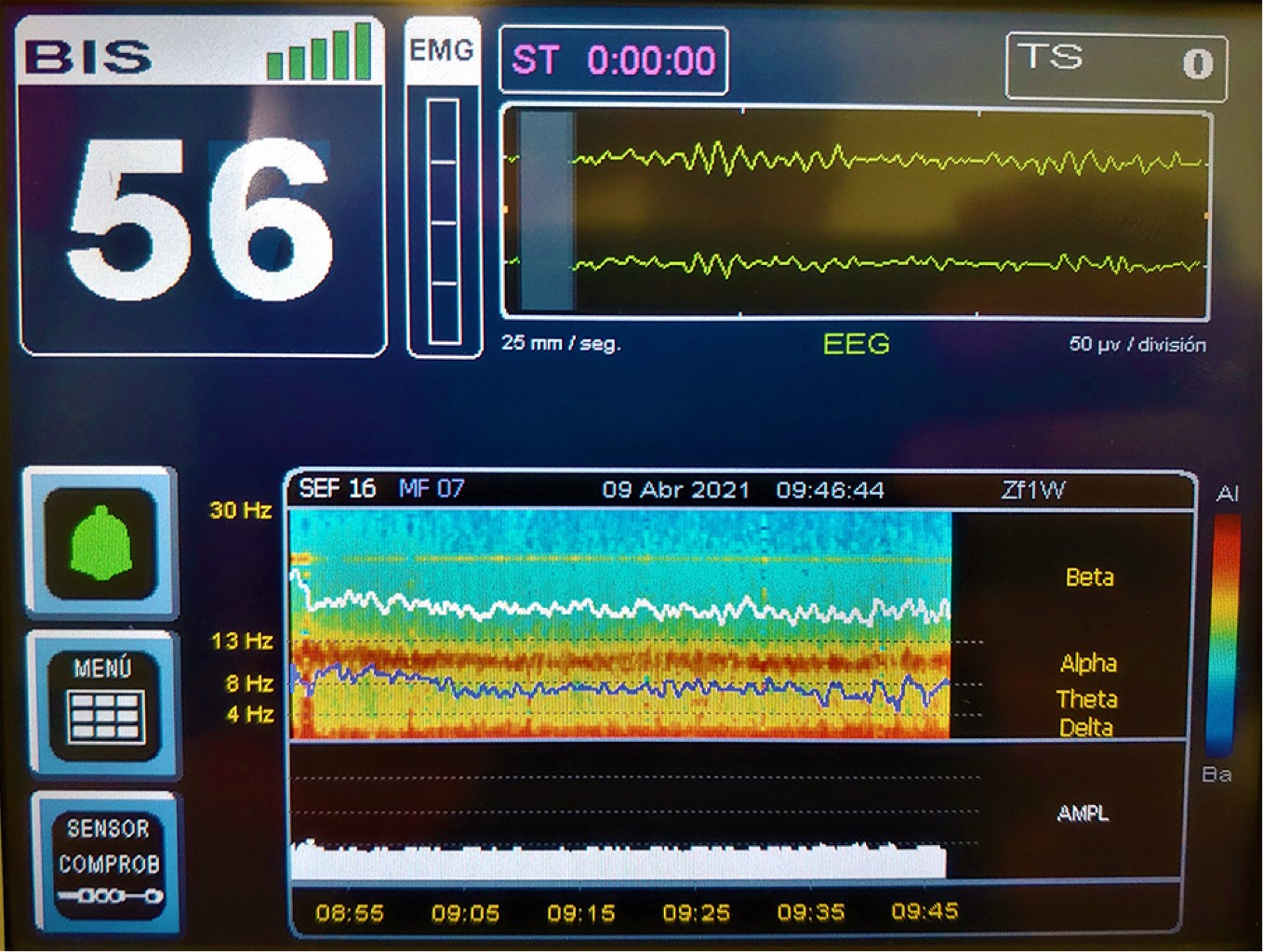Select the EMG vertical bar indicator

pos(444,222)
